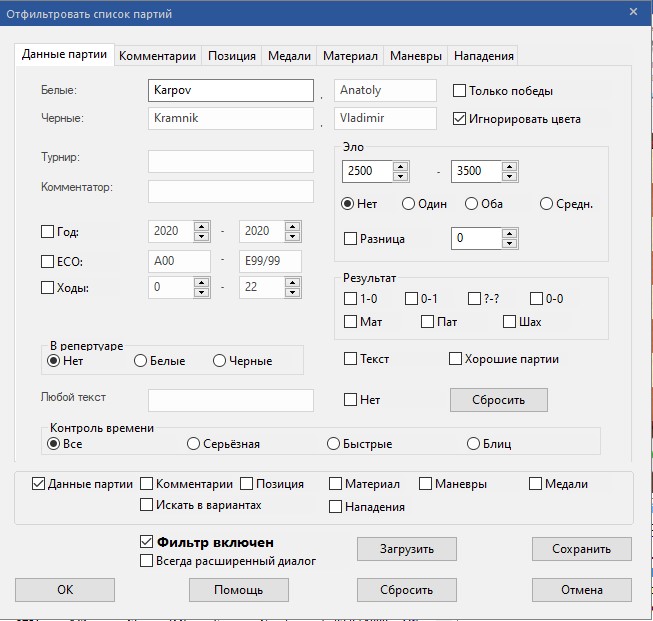Select Elo option Оба
This screenshot has width=653, height=621.
pyautogui.click(x=471, y=204)
